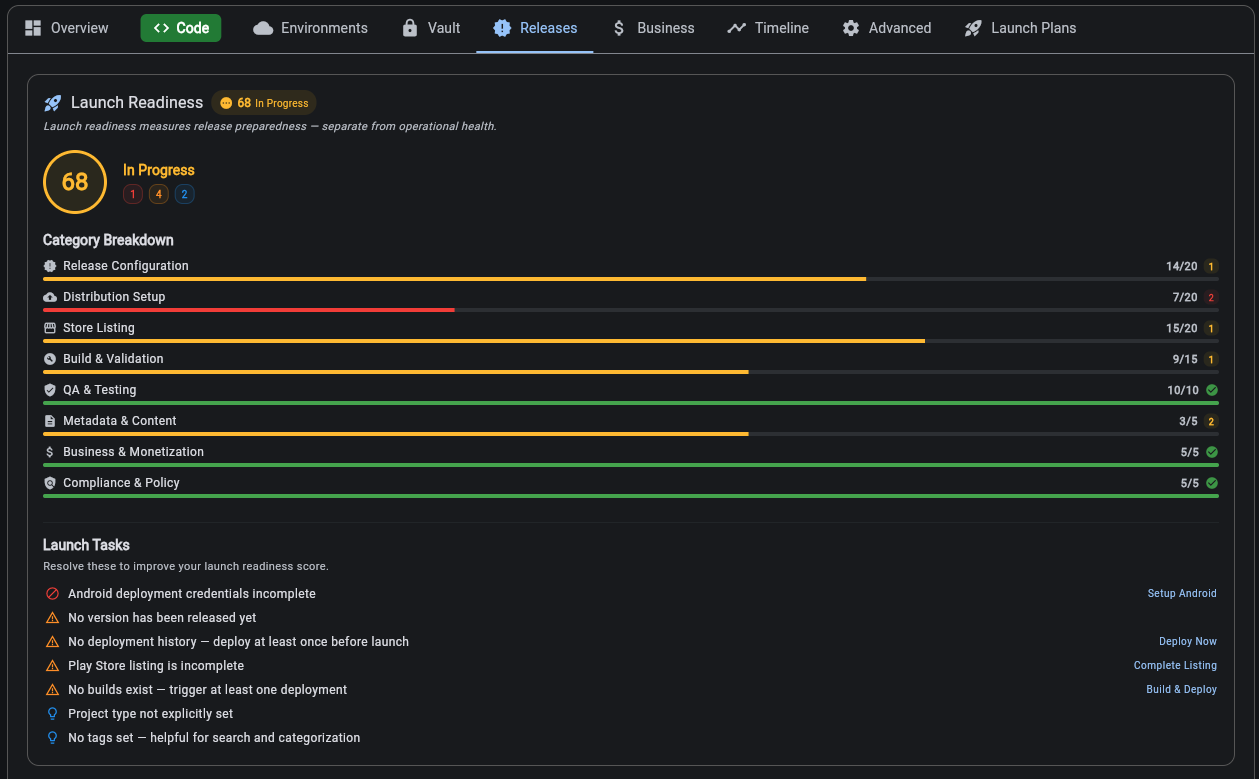Click the rocket icon beside Launch Readiness
Viewport: 1259px width, 779px height.
pos(52,102)
